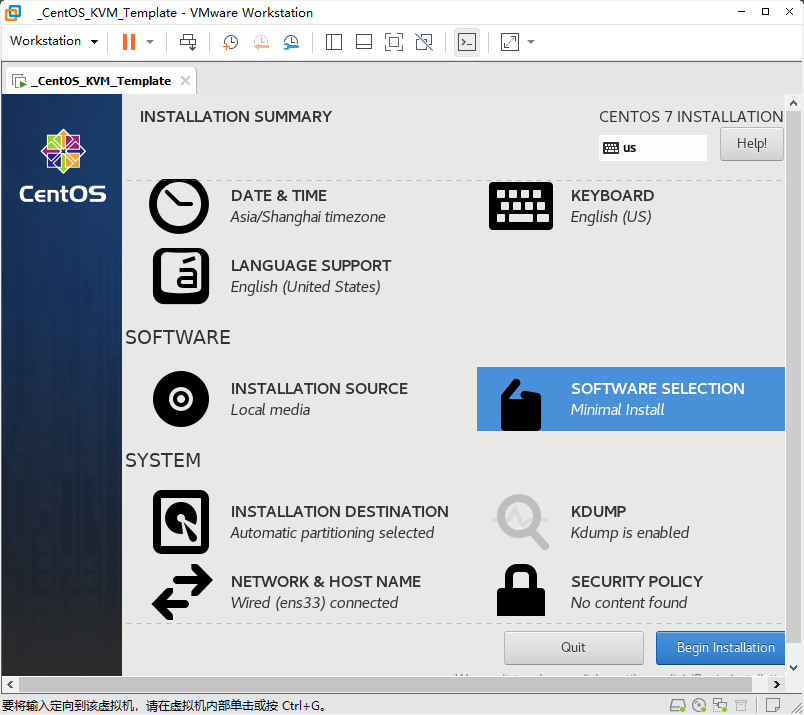Open the snapshot manager icon

(x=291, y=42)
